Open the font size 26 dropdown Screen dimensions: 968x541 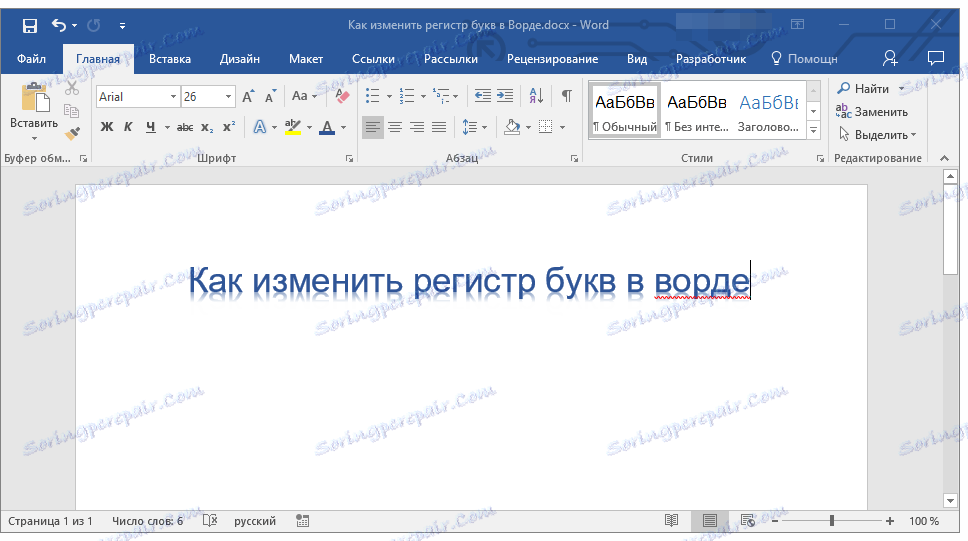tap(228, 97)
